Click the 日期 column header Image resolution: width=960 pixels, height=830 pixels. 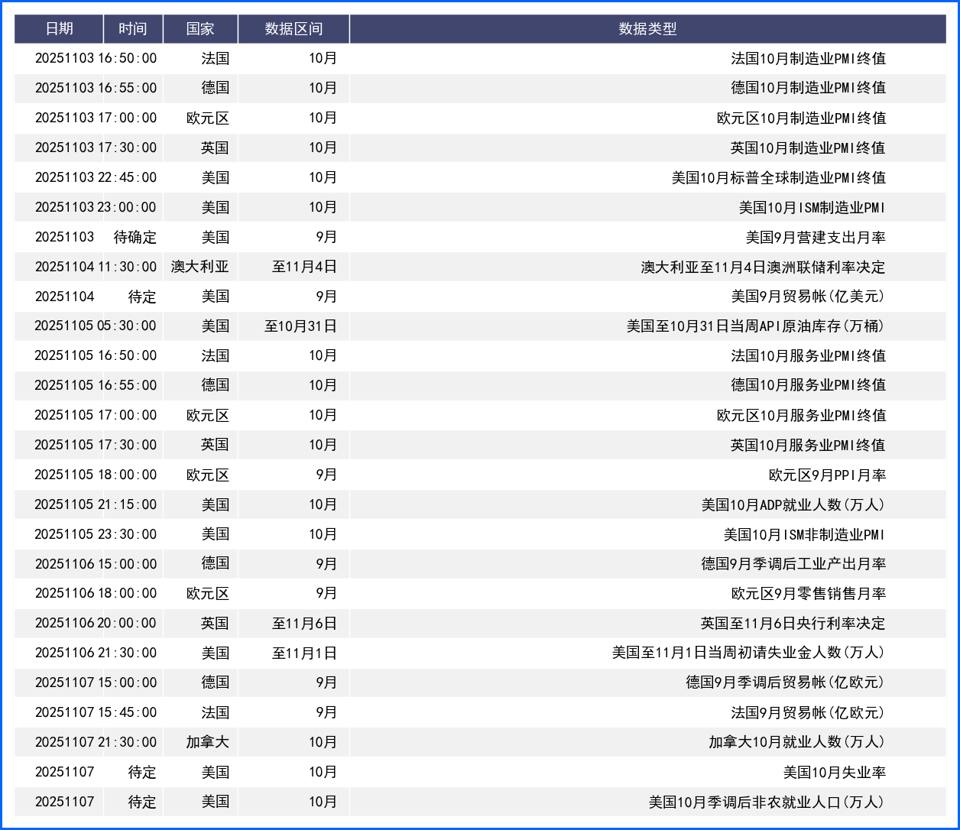pyautogui.click(x=60, y=29)
